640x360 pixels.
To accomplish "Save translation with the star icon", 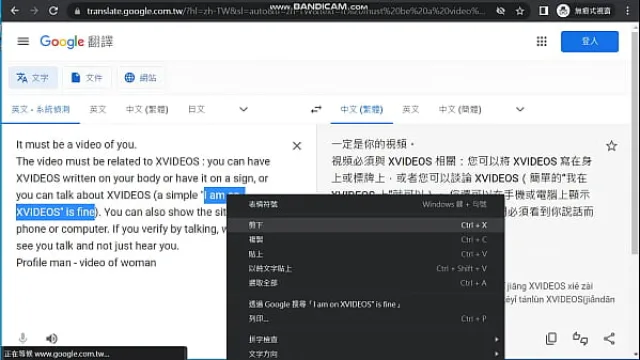I will point(611,146).
